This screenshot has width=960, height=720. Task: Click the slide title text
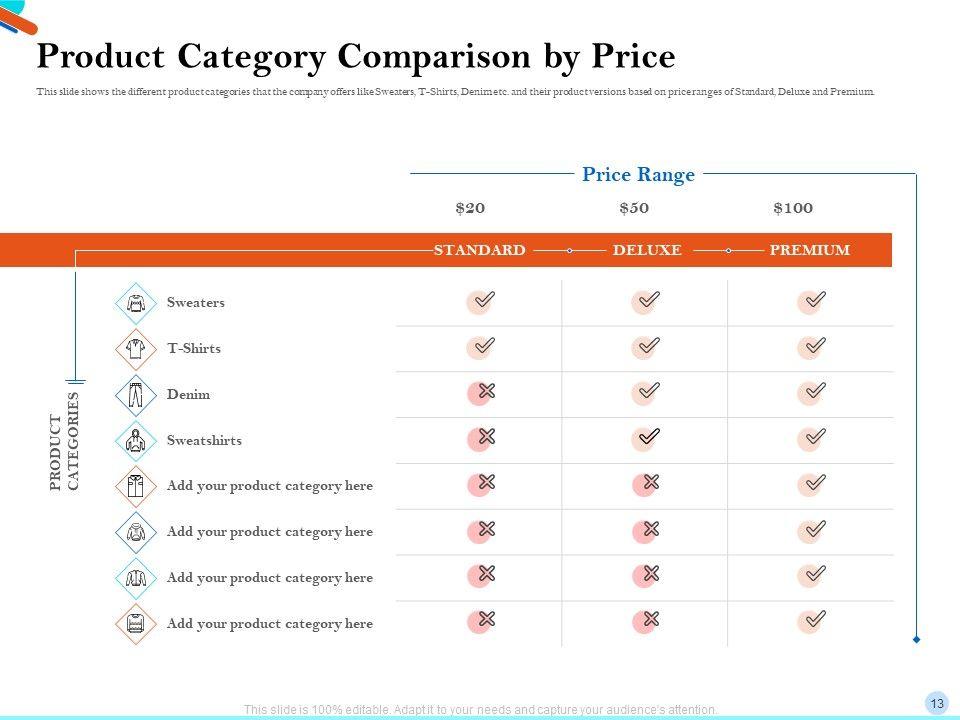tap(355, 57)
